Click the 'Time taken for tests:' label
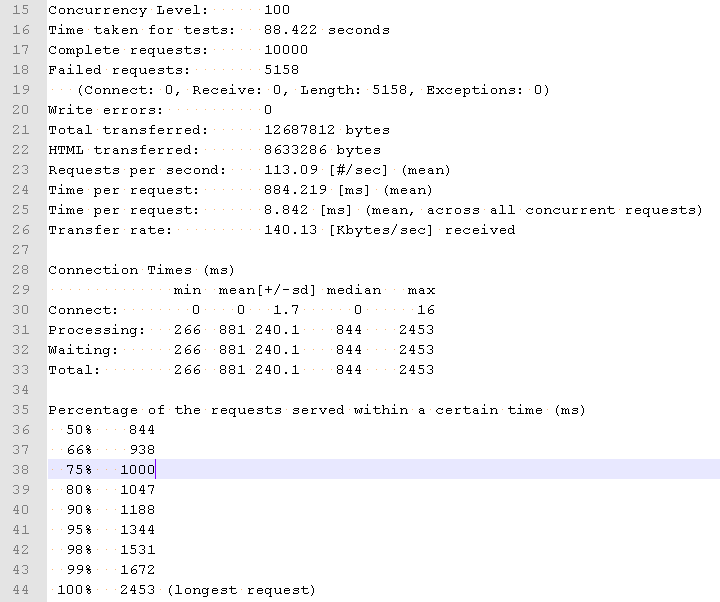 [x=141, y=30]
